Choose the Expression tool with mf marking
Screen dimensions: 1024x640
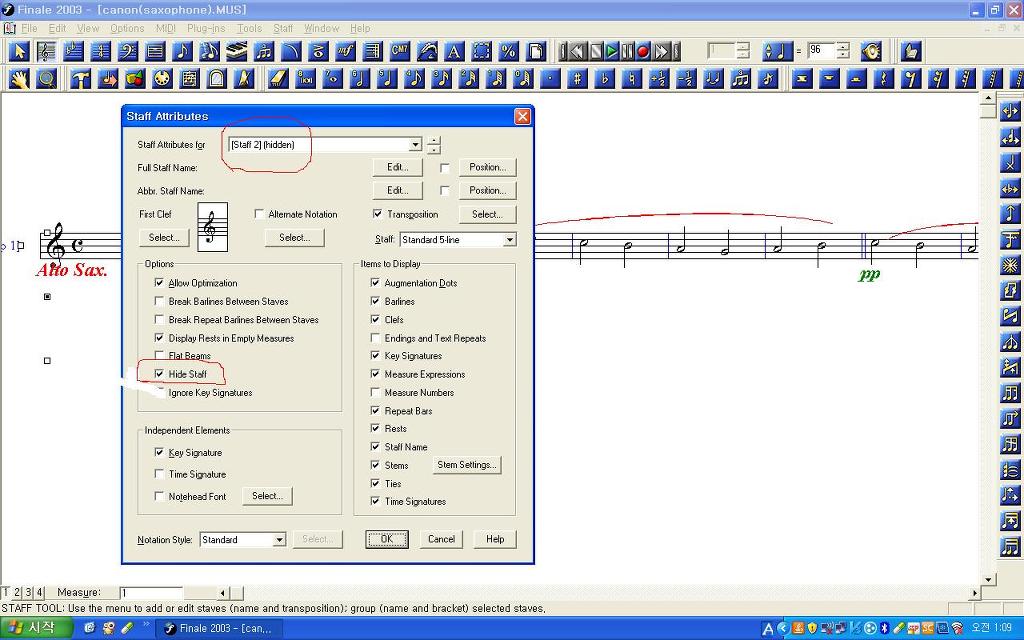tap(346, 51)
